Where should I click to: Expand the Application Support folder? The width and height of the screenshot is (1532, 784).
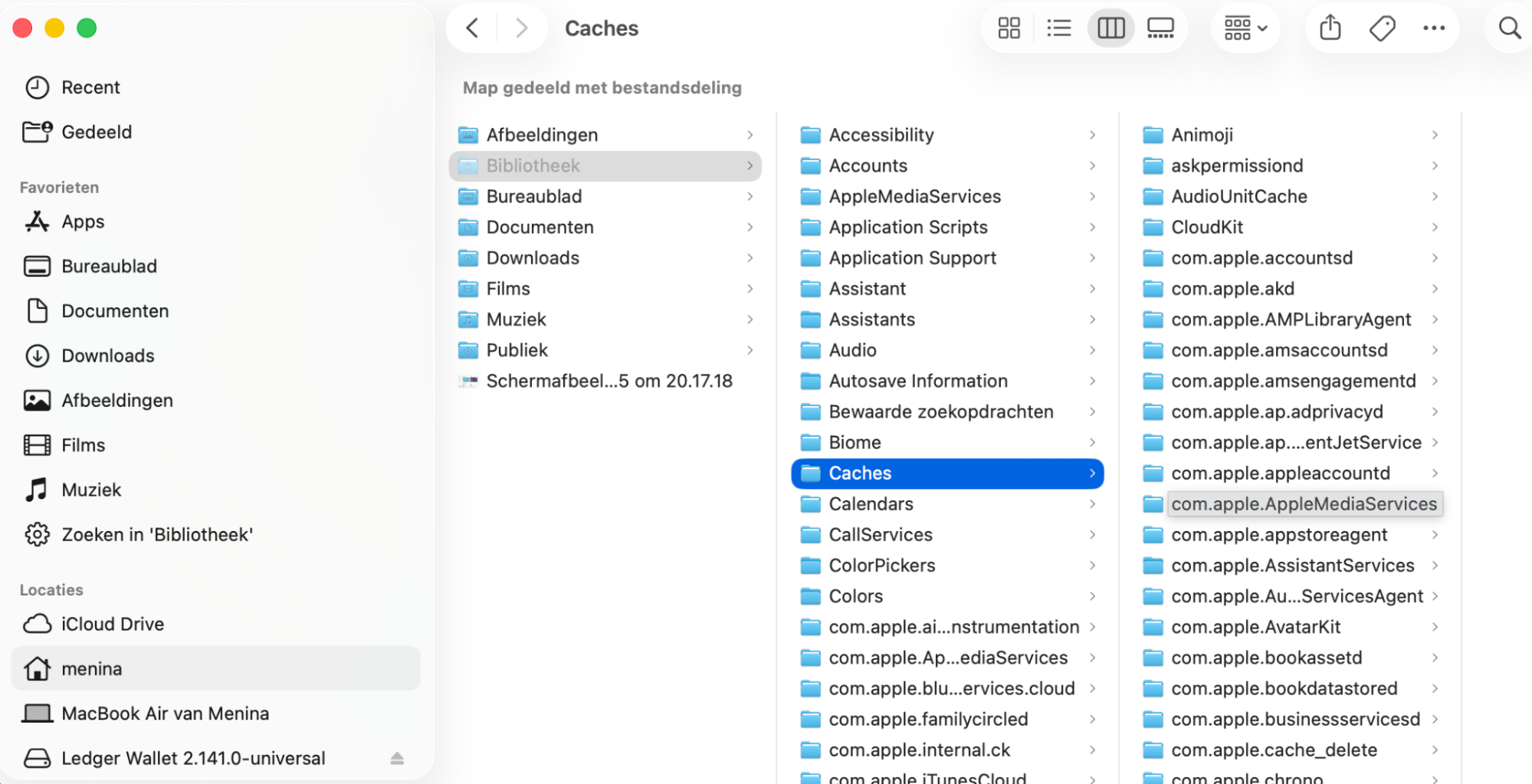[912, 258]
